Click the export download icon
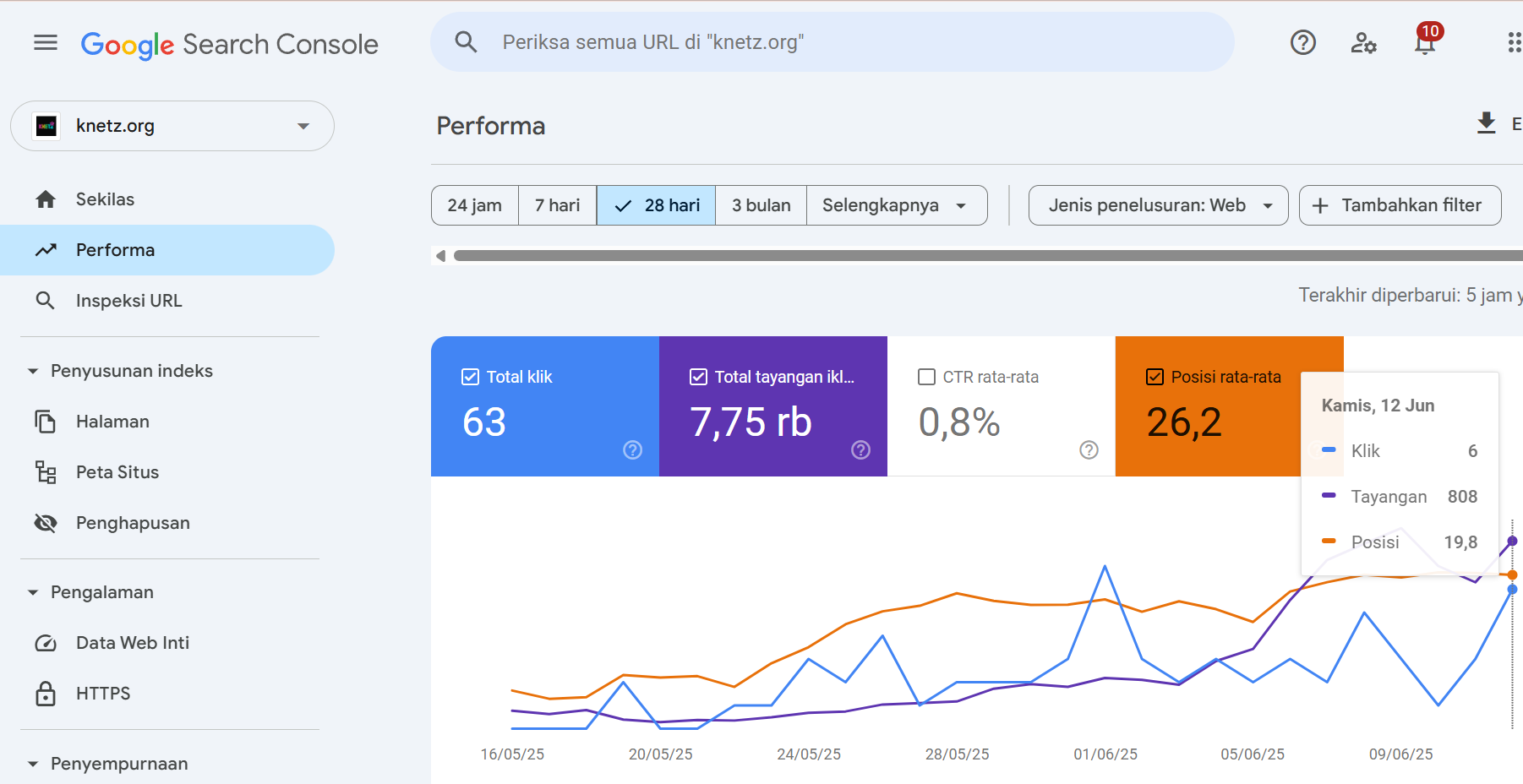The image size is (1523, 784). [x=1486, y=123]
